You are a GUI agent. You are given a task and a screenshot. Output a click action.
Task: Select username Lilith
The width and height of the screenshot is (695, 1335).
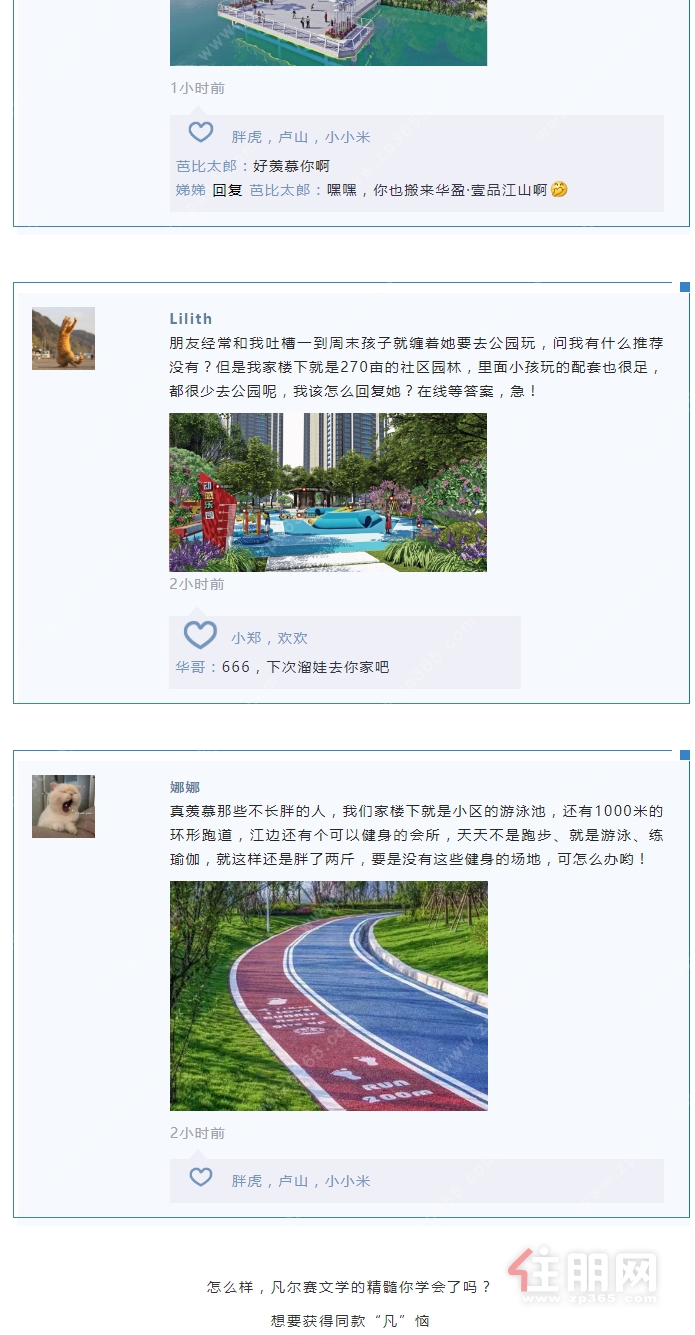coord(191,319)
